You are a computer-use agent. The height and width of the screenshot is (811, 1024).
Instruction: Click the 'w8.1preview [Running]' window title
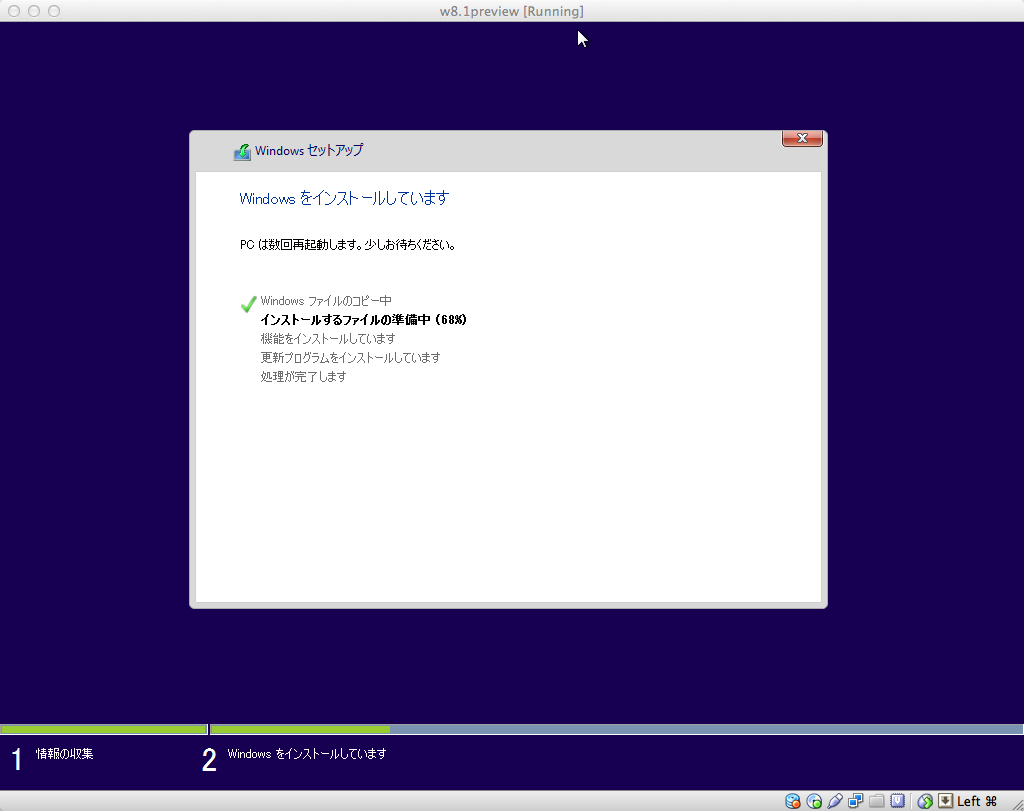click(x=511, y=11)
